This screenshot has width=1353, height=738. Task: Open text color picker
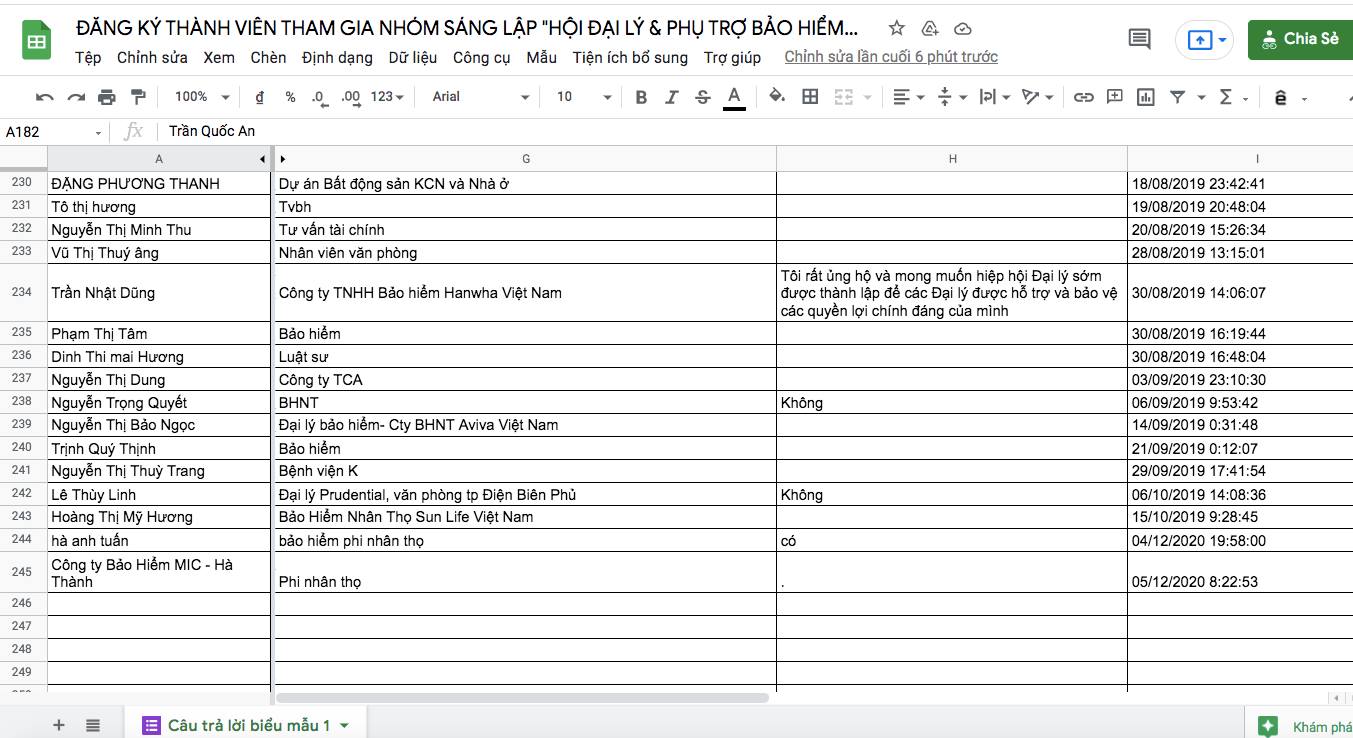(x=734, y=97)
